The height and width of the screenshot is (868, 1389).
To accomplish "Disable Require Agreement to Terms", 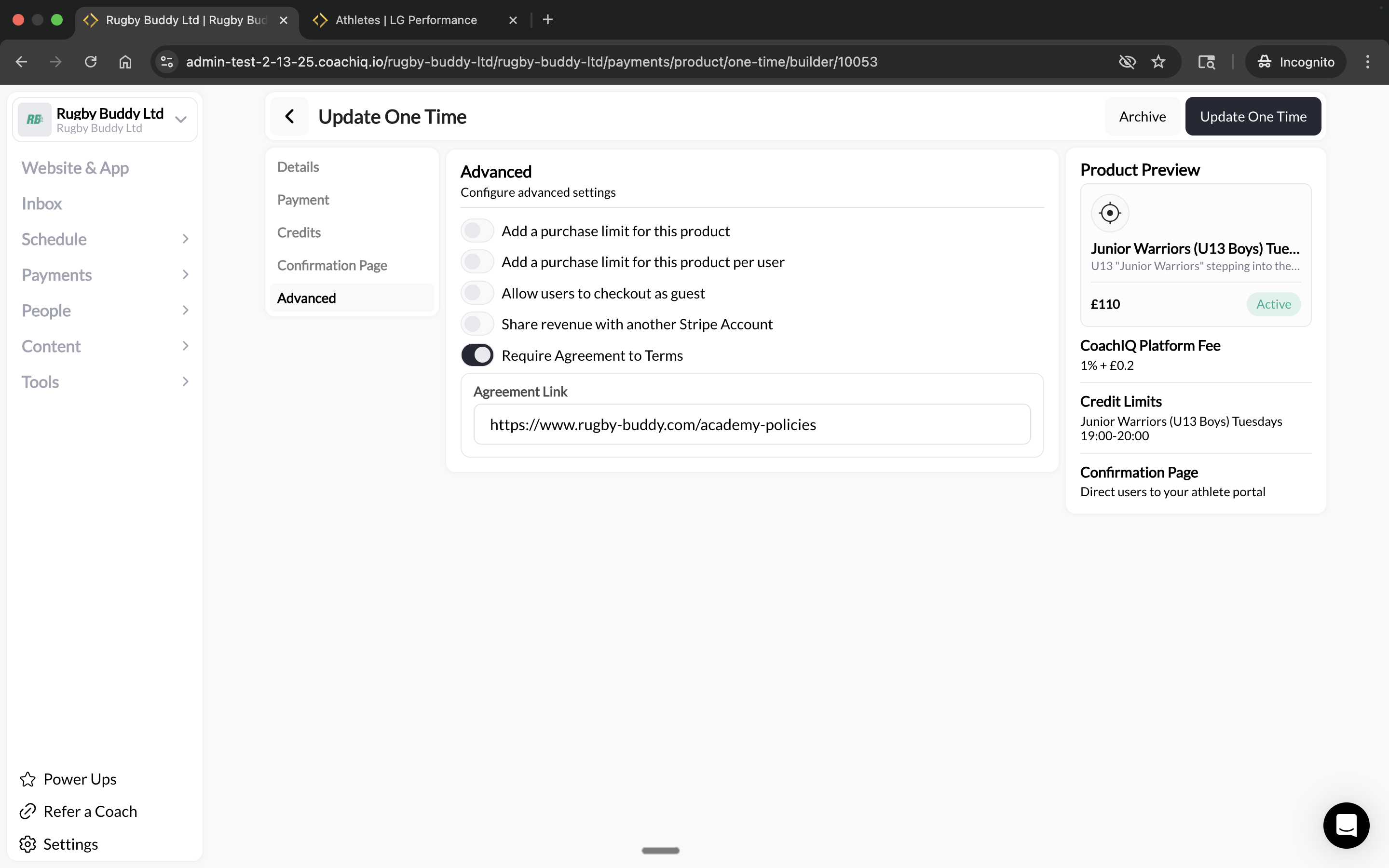I will [477, 355].
